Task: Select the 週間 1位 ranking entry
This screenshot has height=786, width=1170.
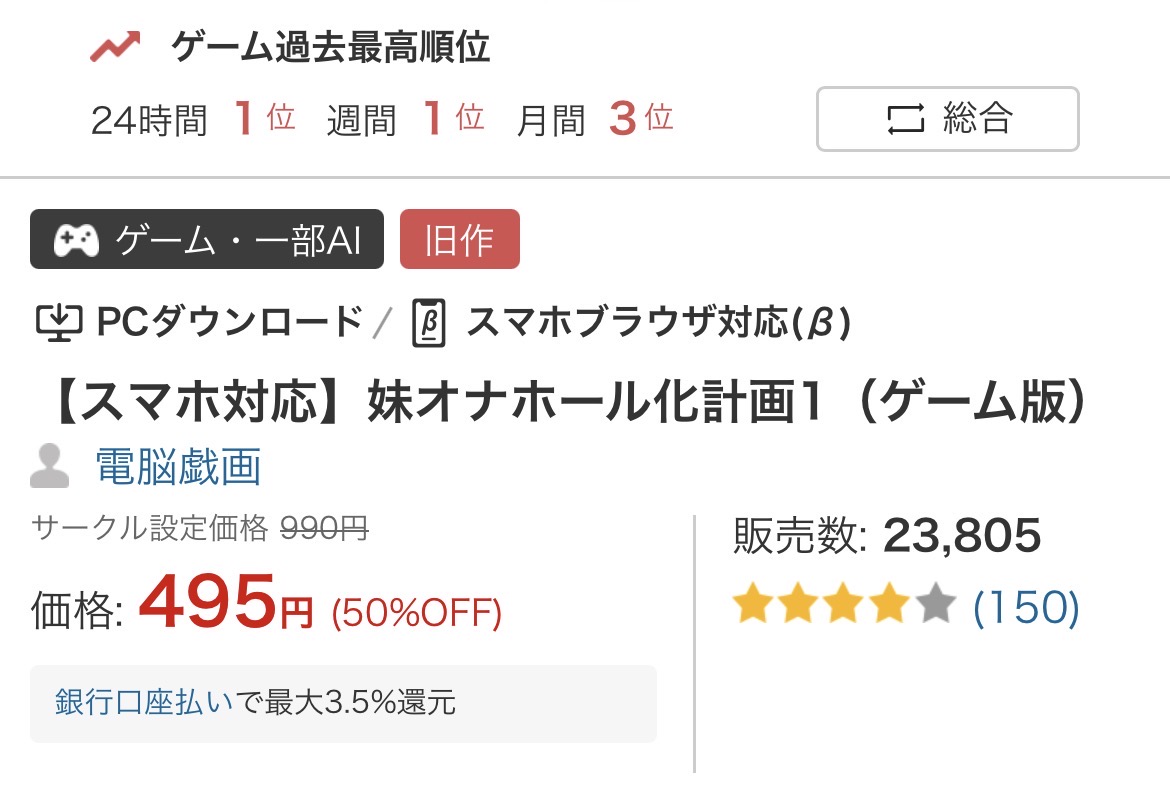Action: pyautogui.click(x=405, y=120)
